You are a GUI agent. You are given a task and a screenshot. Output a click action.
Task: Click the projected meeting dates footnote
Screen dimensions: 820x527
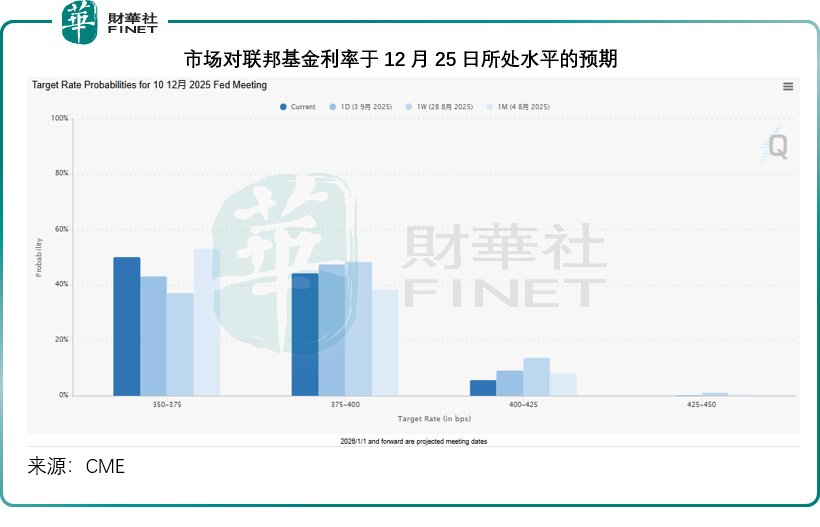click(x=412, y=441)
